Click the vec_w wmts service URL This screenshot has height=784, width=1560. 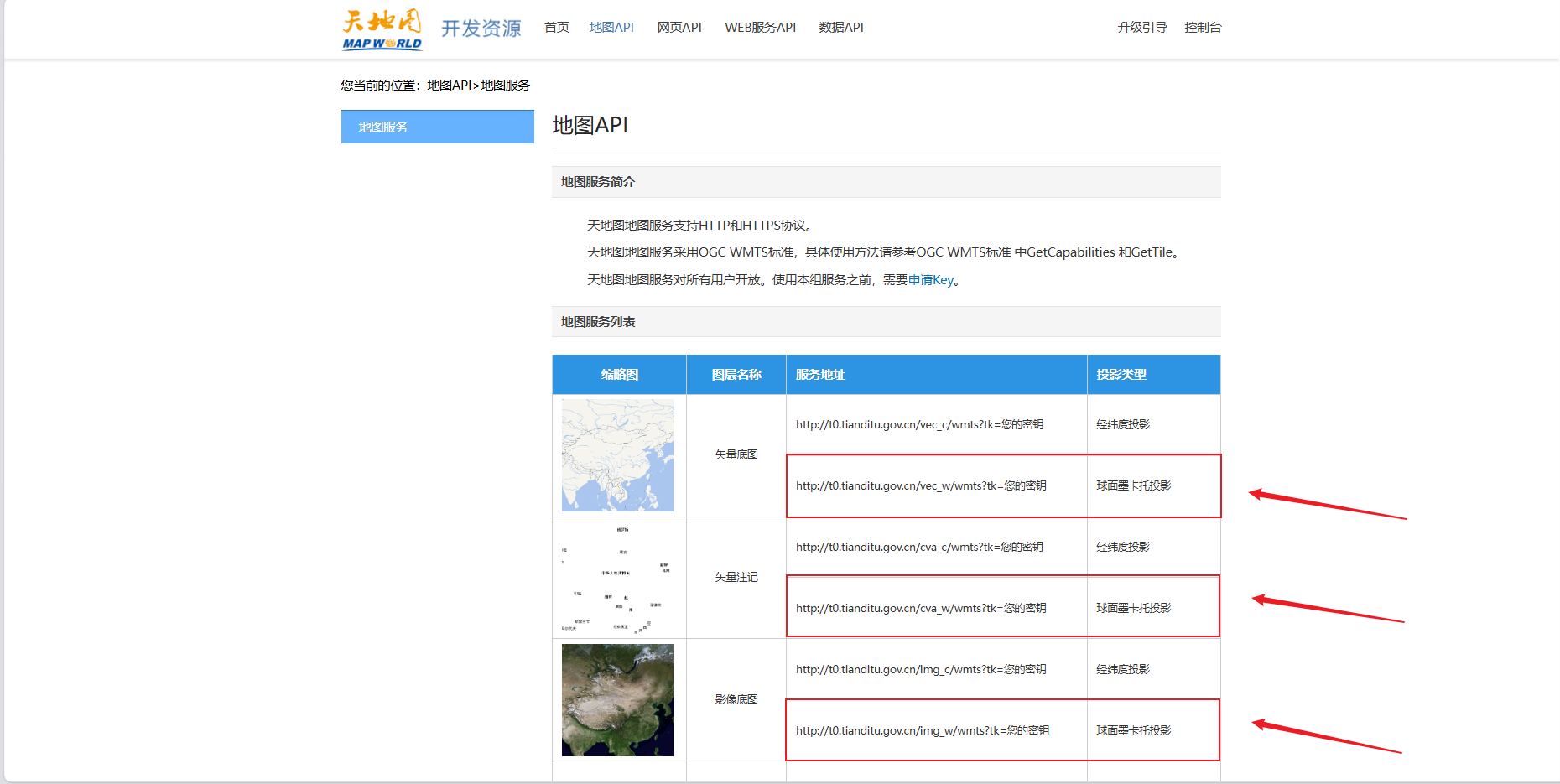click(x=921, y=485)
